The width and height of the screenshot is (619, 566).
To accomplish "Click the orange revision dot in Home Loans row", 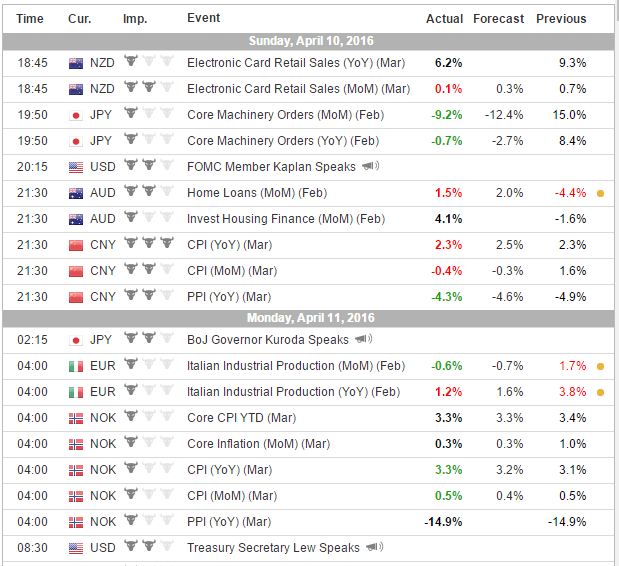I will coord(600,192).
